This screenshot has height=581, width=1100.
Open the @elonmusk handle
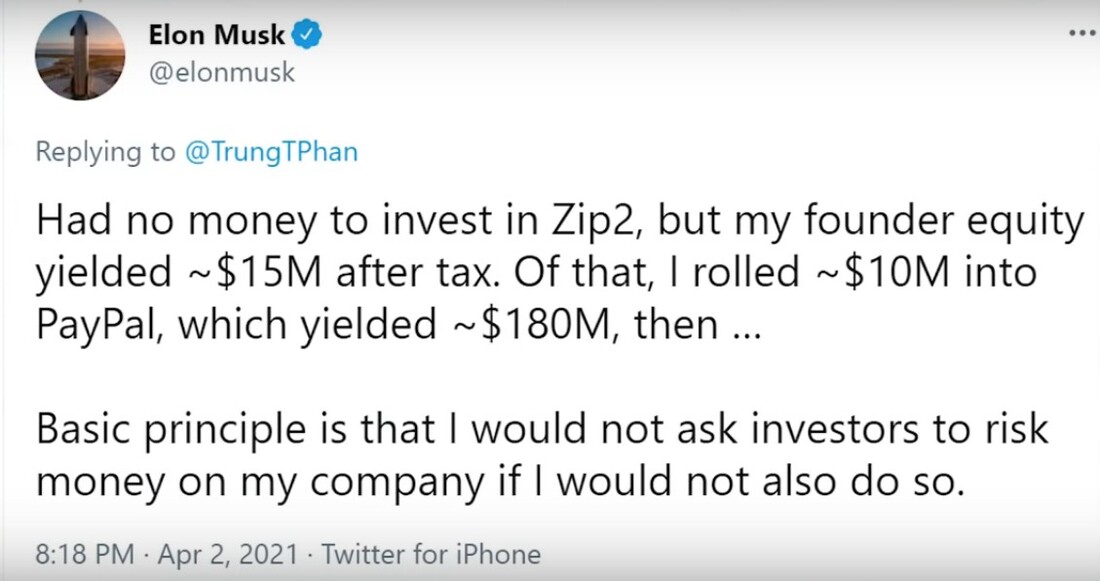pos(221,72)
